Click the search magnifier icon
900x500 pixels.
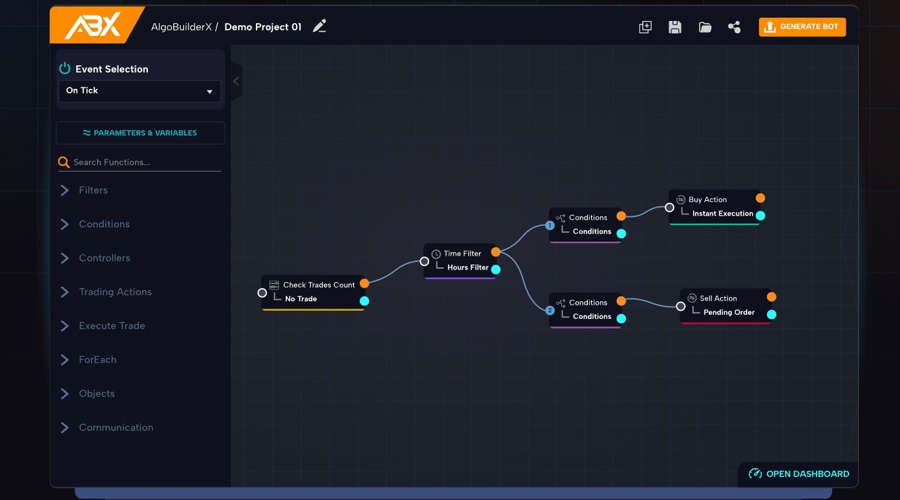64,162
